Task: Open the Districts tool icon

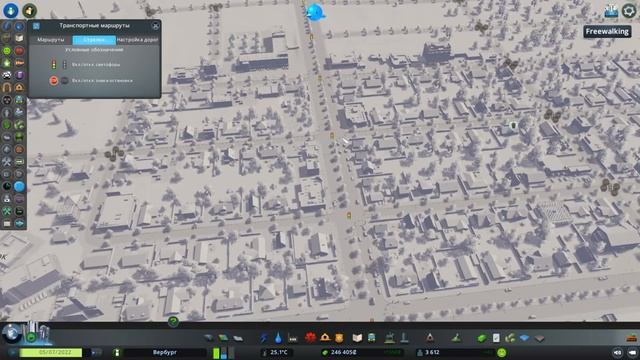Action: [x=238, y=338]
